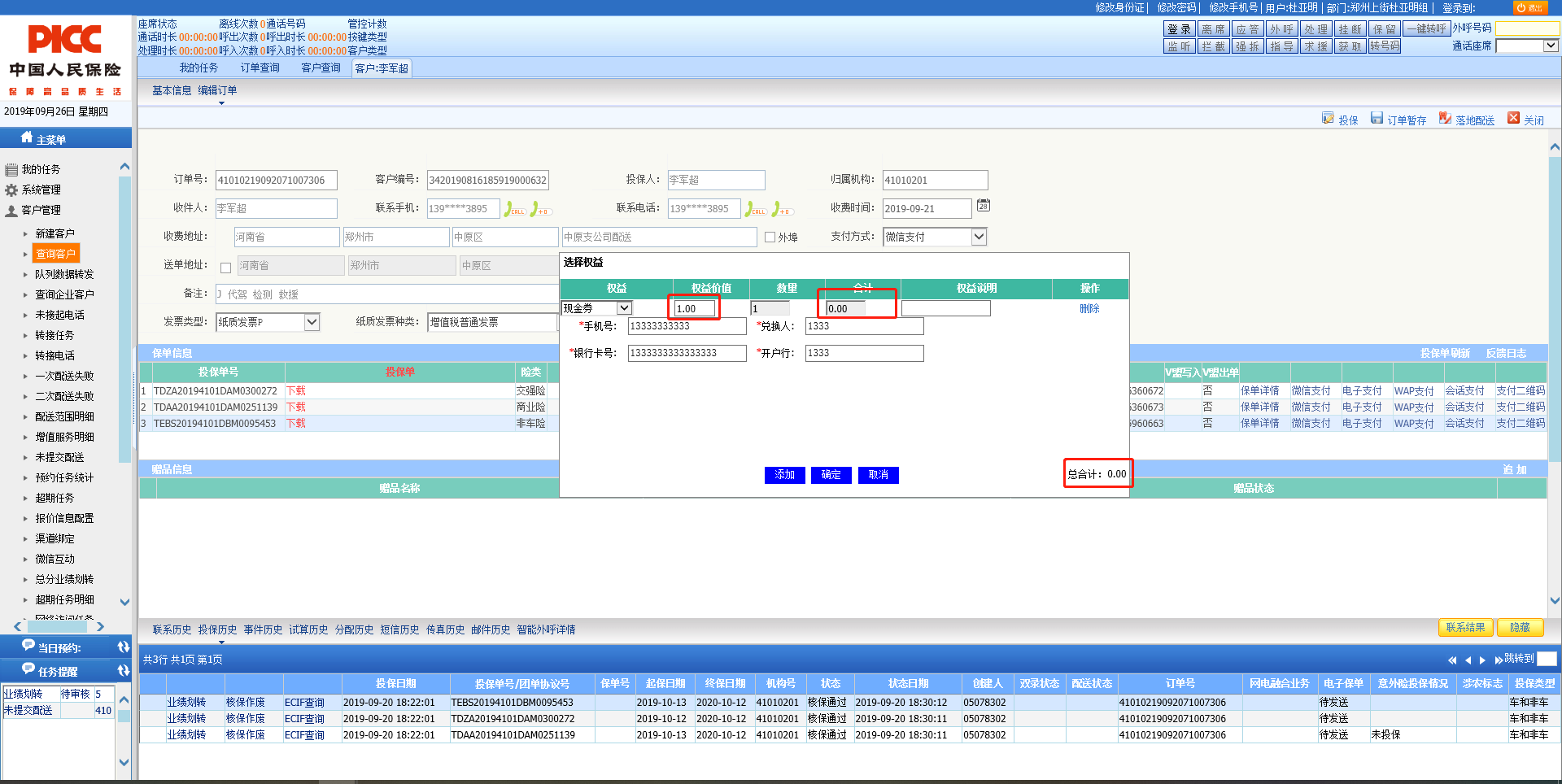Image resolution: width=1562 pixels, height=784 pixels.
Task: Click the red 关闭 close icon
Action: [x=1513, y=119]
